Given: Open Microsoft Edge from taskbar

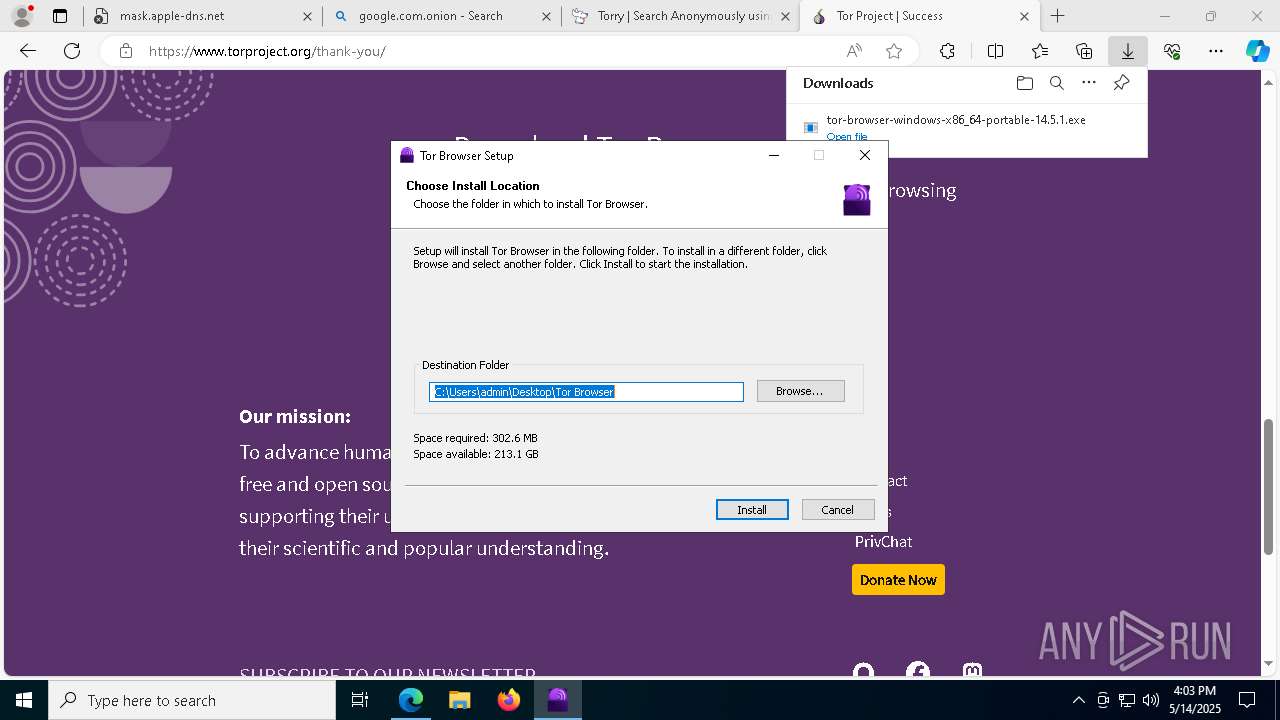Looking at the screenshot, I should click(x=411, y=700).
